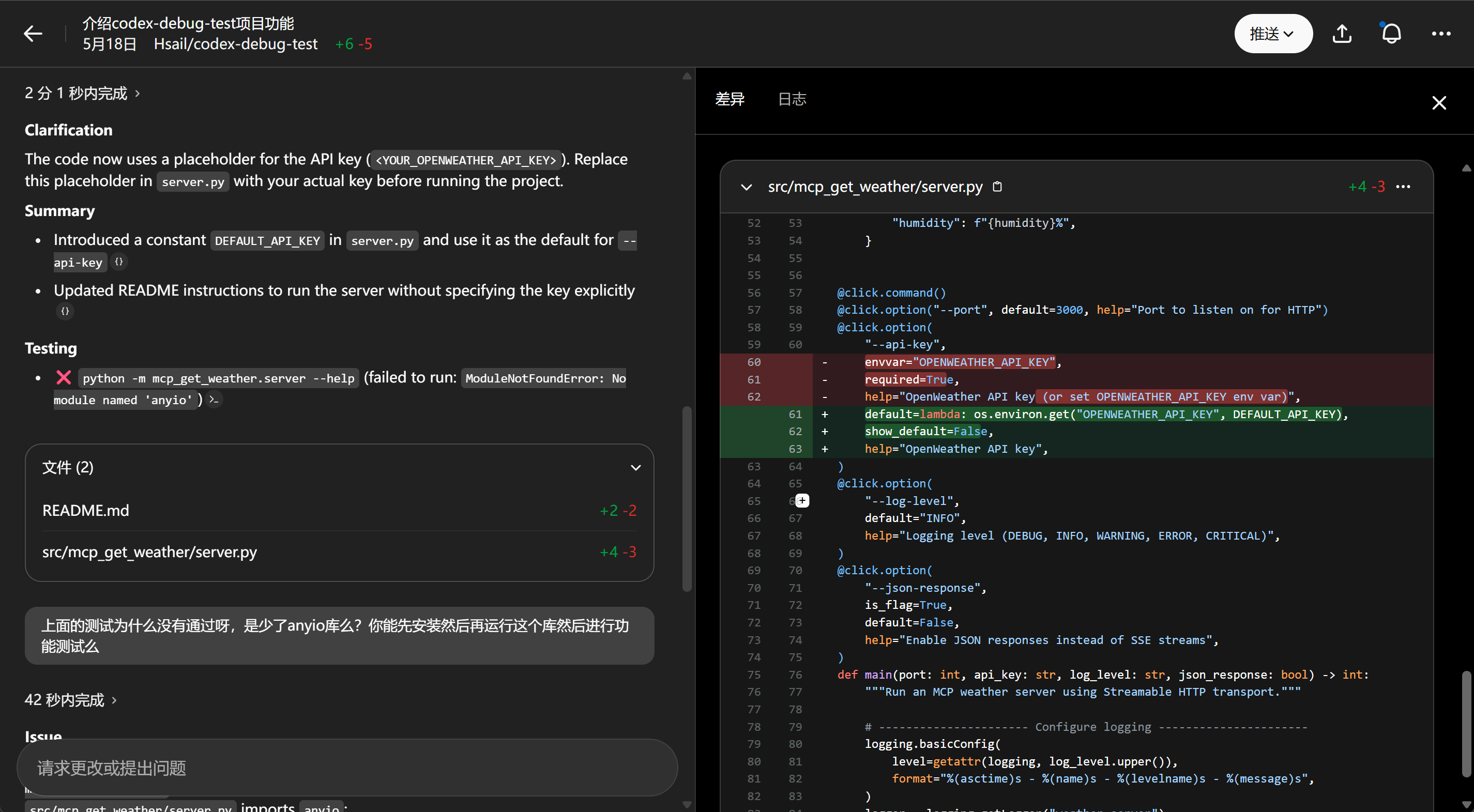
Task: Copy the server.py file path
Action: click(x=997, y=187)
